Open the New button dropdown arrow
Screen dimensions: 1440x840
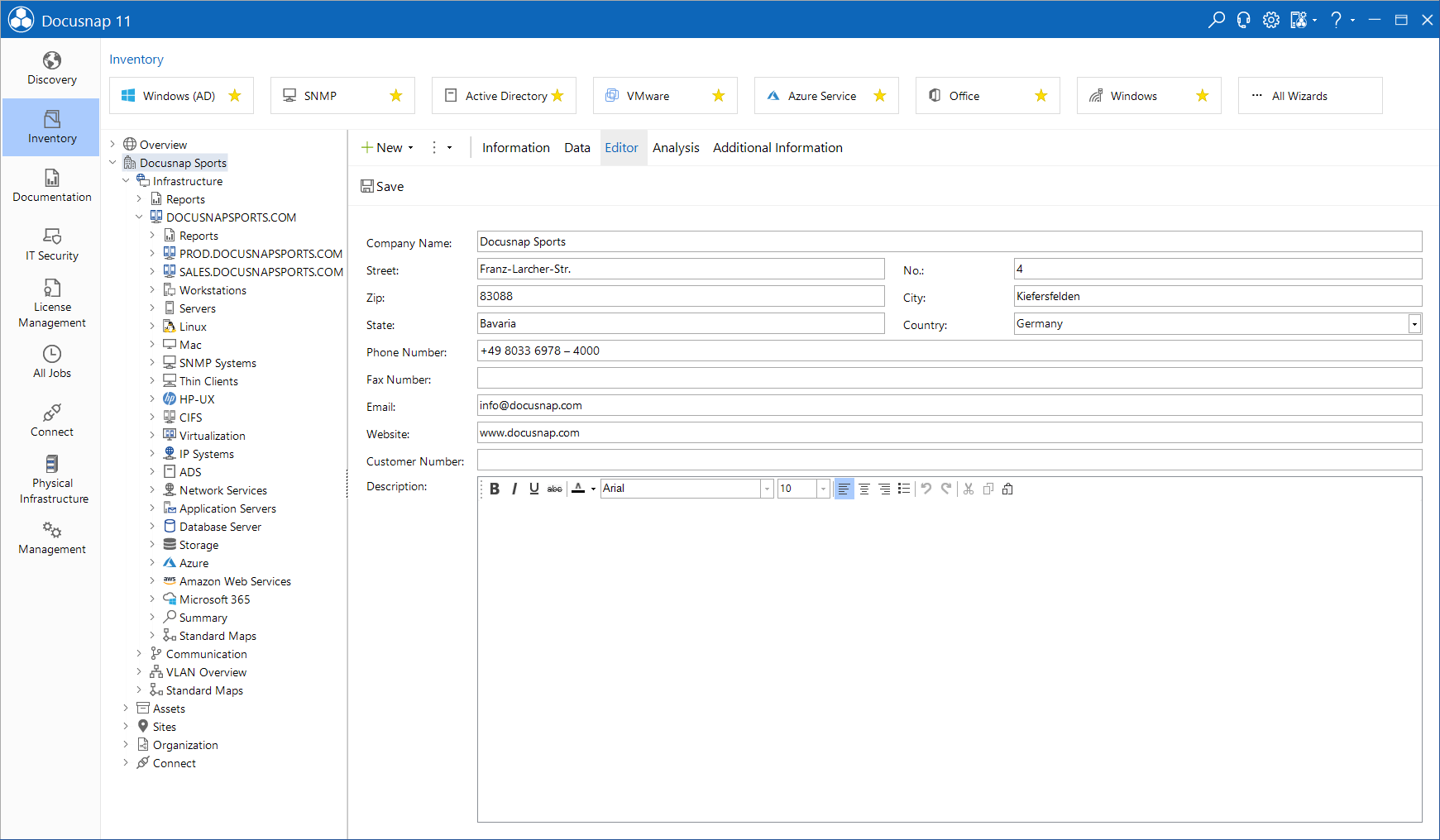(411, 148)
